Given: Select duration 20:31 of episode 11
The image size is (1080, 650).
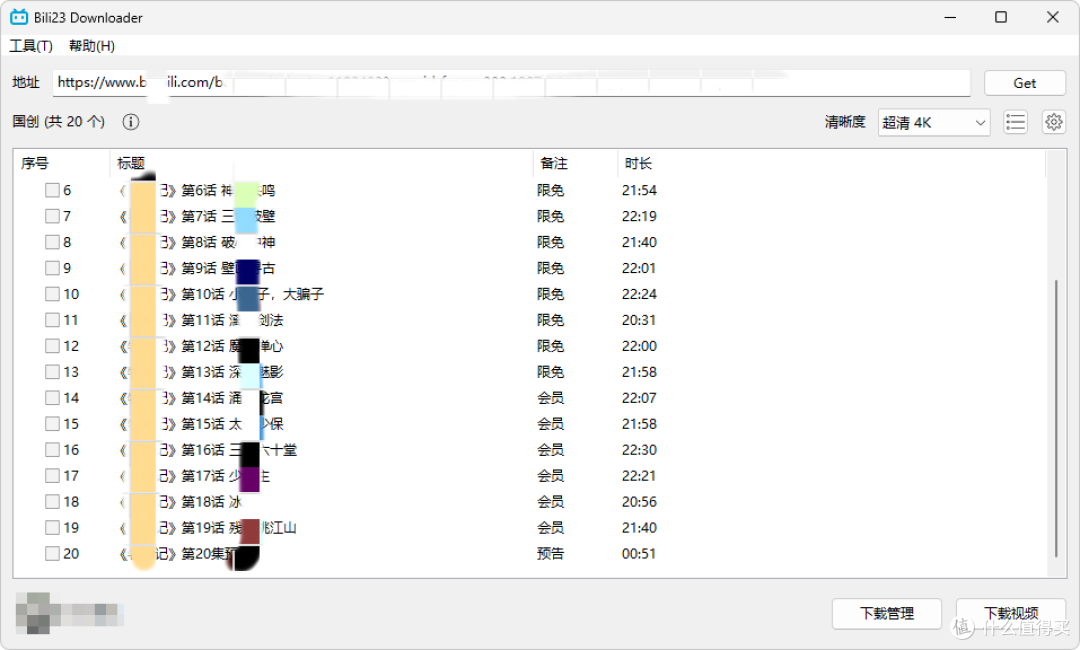Looking at the screenshot, I should (x=639, y=320).
